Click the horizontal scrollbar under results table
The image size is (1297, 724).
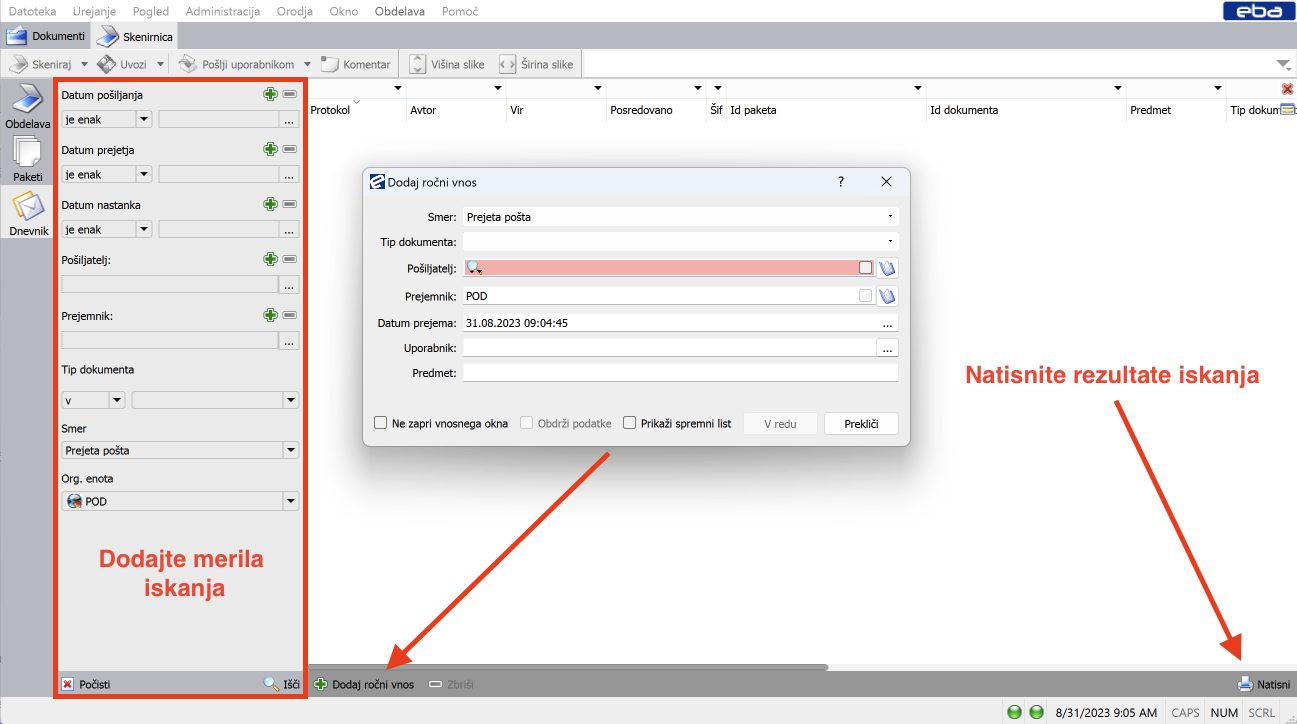point(568,667)
